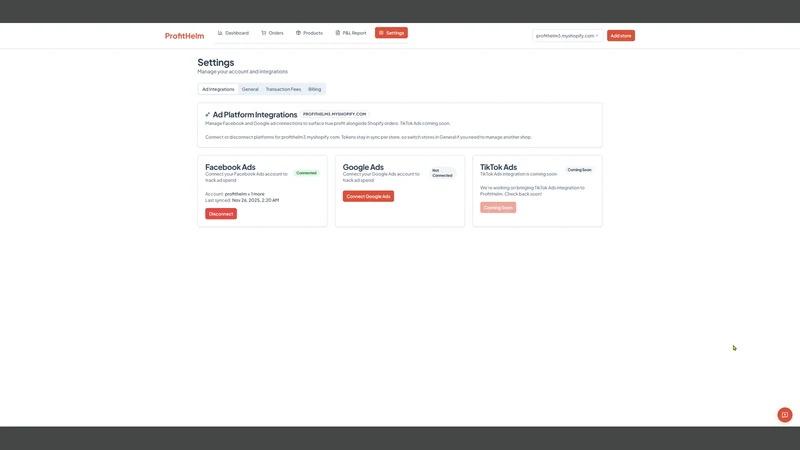Click the Google Ads Not Connected badge
This screenshot has height=450, width=800.
(x=442, y=173)
